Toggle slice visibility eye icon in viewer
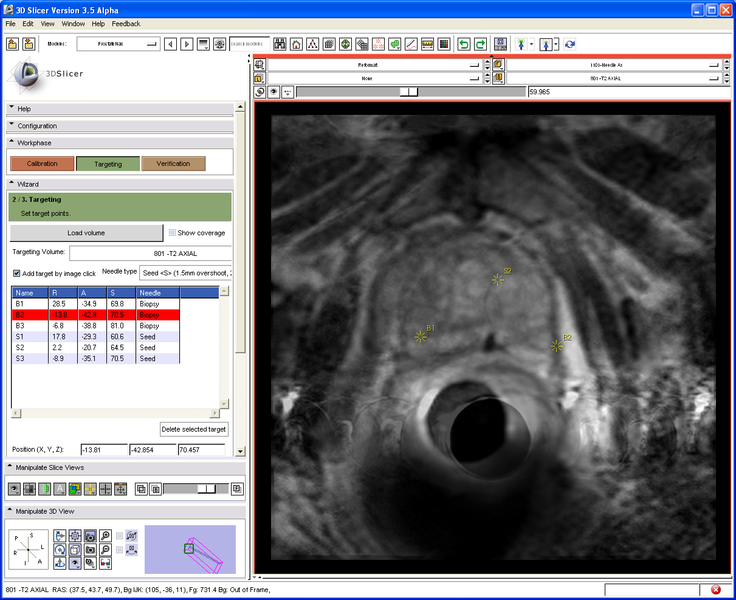This screenshot has width=736, height=600. pos(274,92)
